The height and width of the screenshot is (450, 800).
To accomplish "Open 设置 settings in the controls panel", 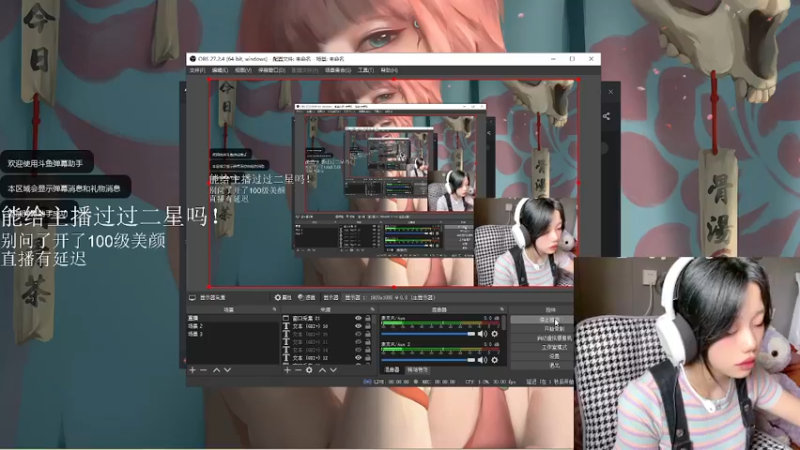I will click(542, 356).
